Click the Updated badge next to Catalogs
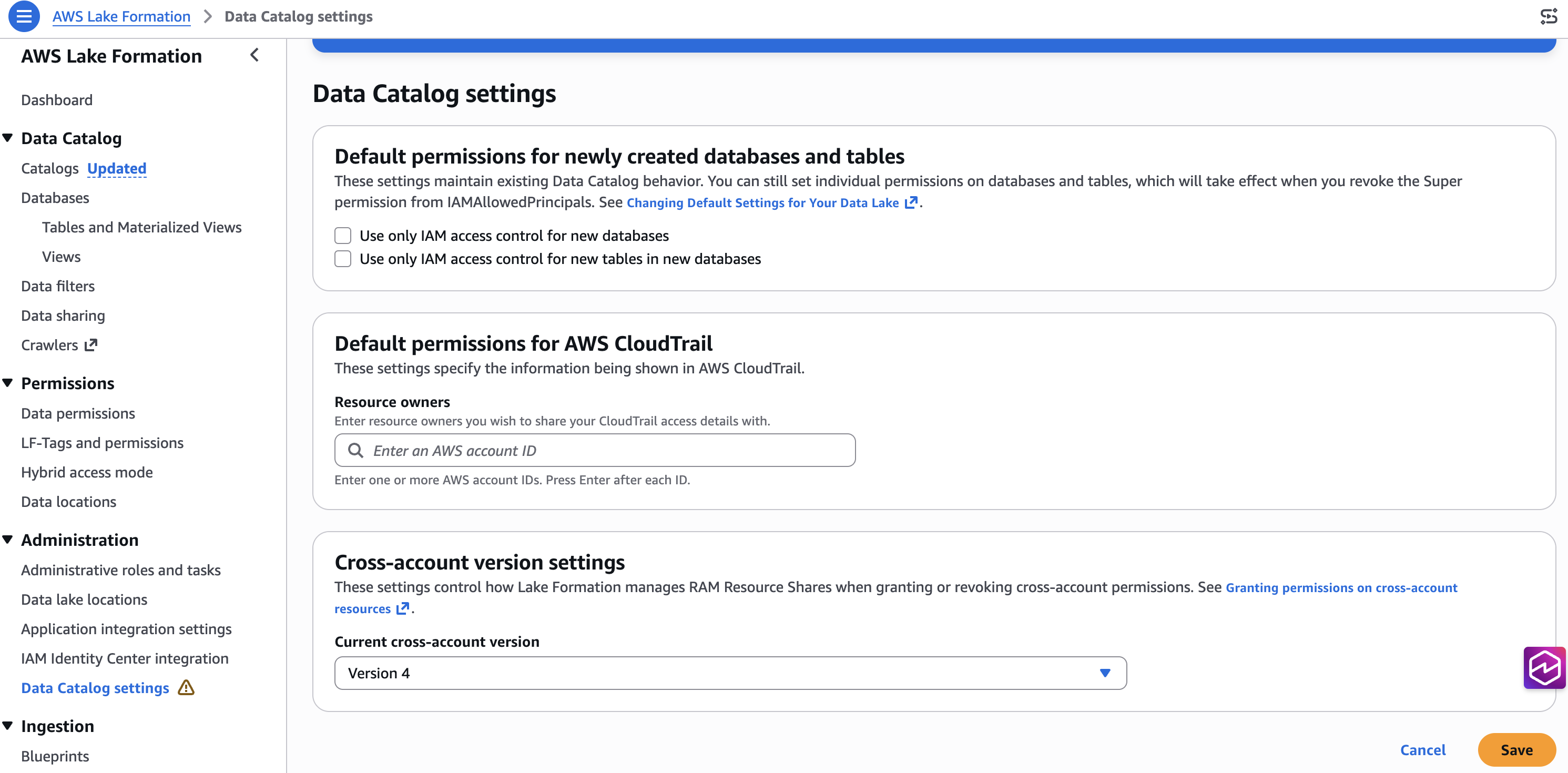The image size is (1568, 773). click(116, 169)
